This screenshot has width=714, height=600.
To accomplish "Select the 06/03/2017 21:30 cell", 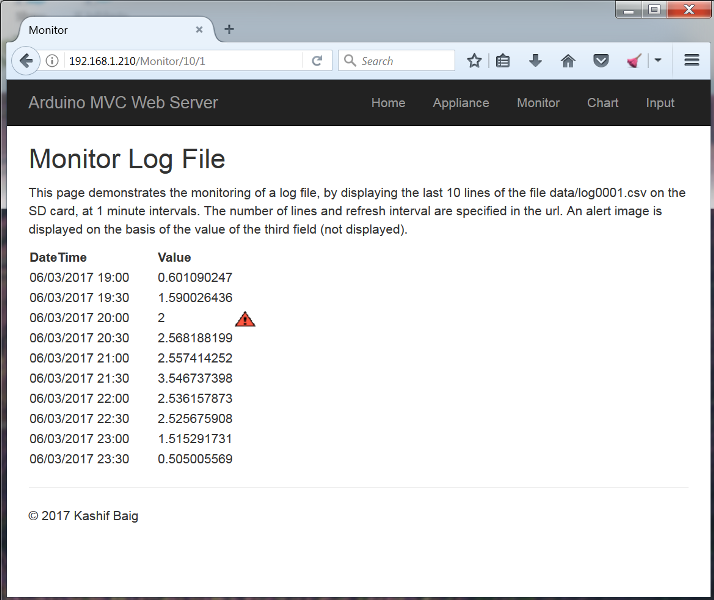I will [x=79, y=378].
